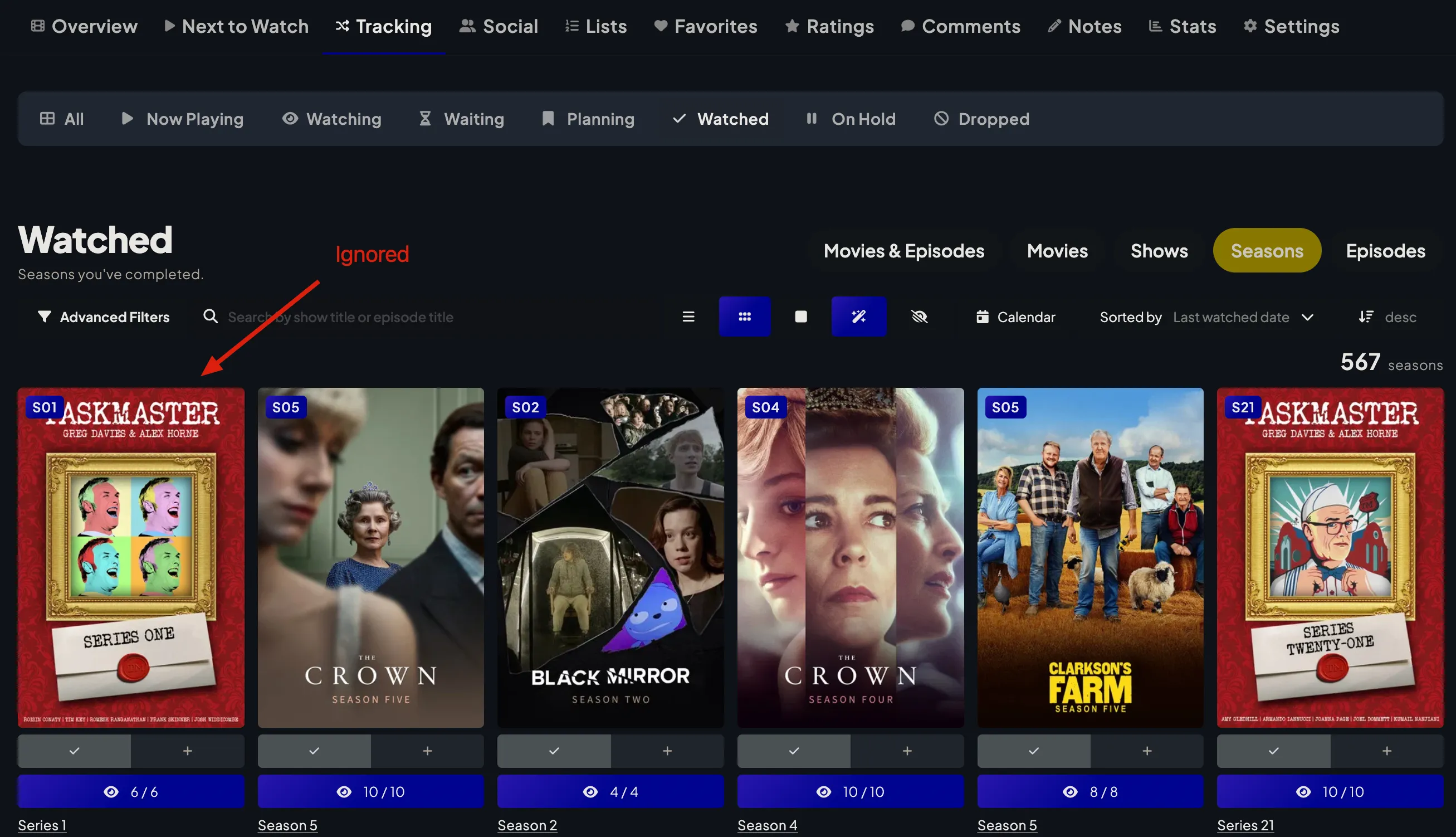Click plus icon under The Crown Season 4
Image resolution: width=1456 pixels, height=837 pixels.
pyautogui.click(x=907, y=751)
